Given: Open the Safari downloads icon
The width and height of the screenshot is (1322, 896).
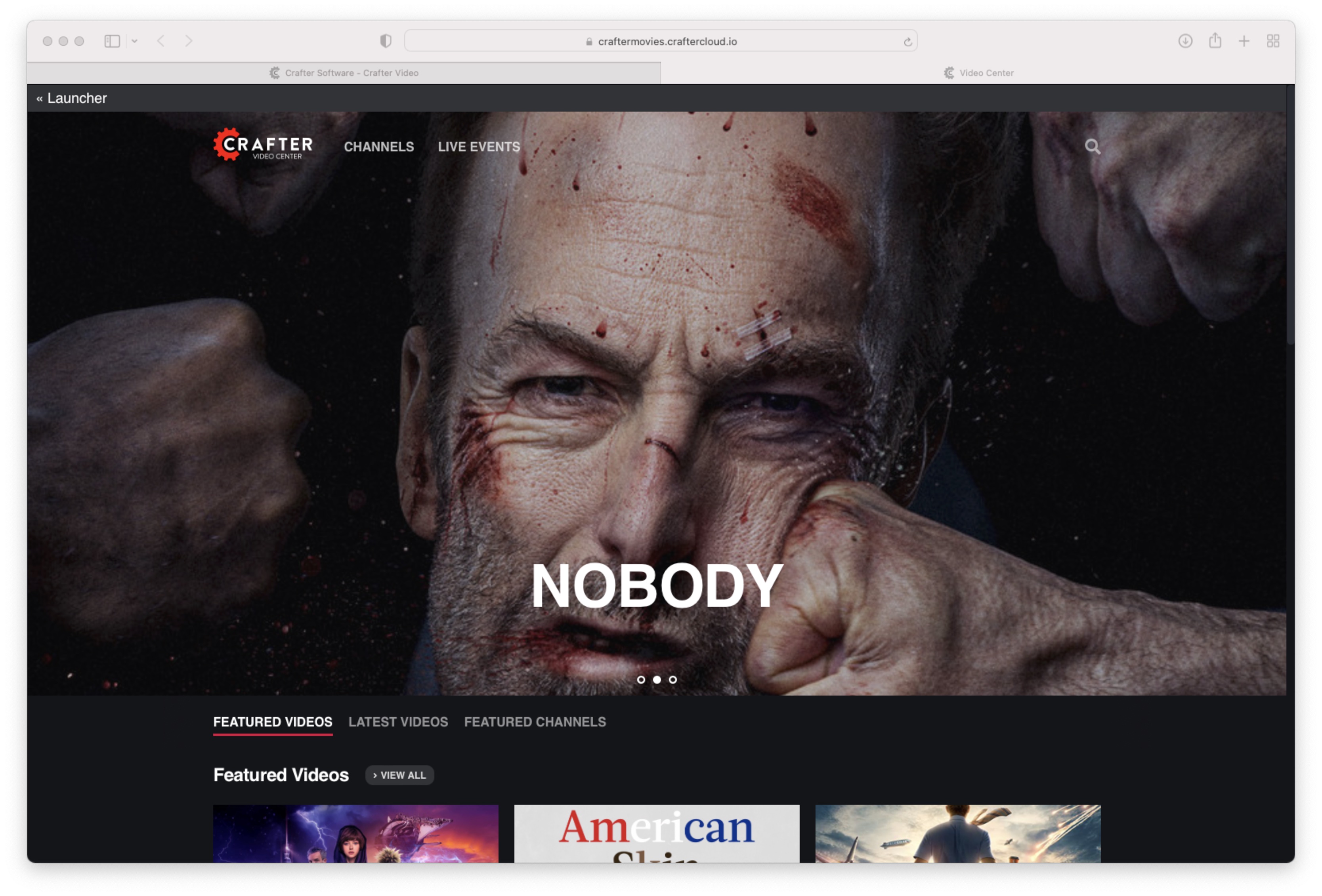Looking at the screenshot, I should tap(1185, 41).
